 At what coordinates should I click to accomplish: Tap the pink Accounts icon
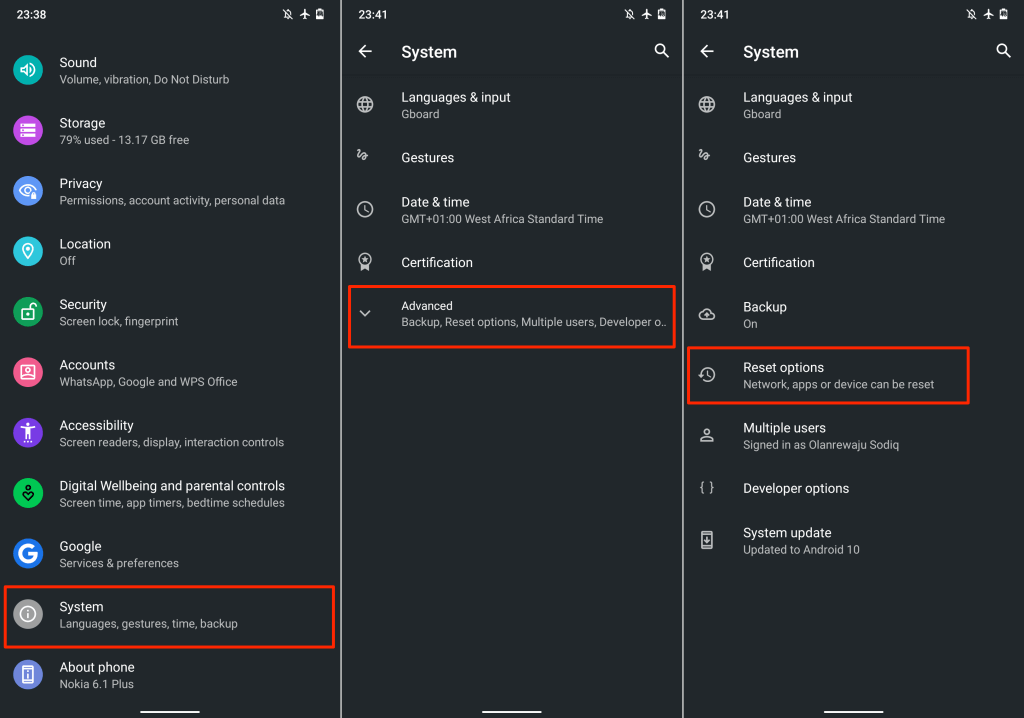(28, 373)
